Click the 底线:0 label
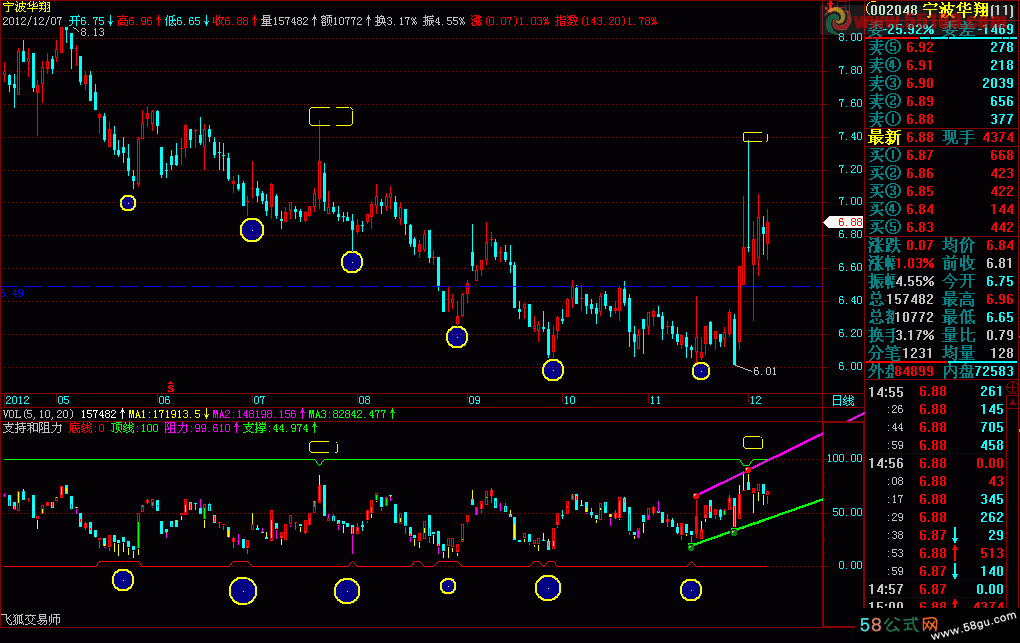The image size is (1020, 643). (86, 428)
